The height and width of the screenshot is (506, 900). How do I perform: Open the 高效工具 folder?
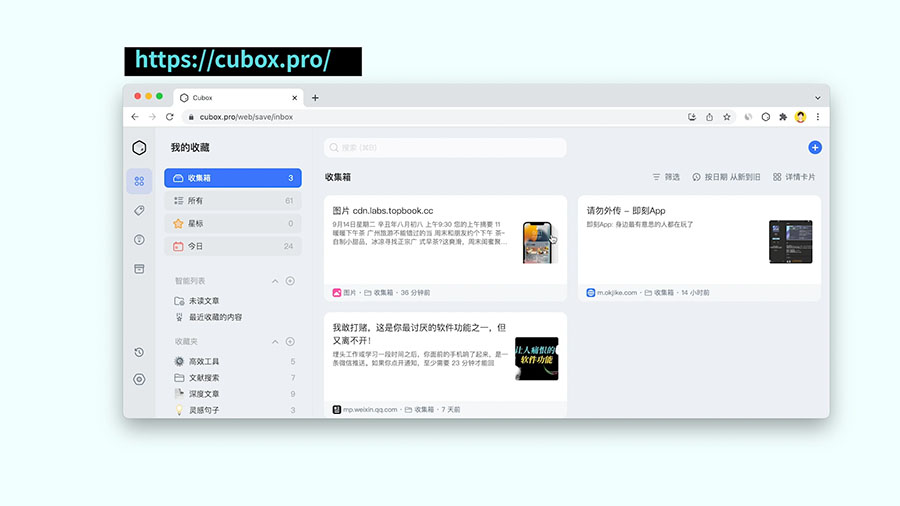pos(204,361)
